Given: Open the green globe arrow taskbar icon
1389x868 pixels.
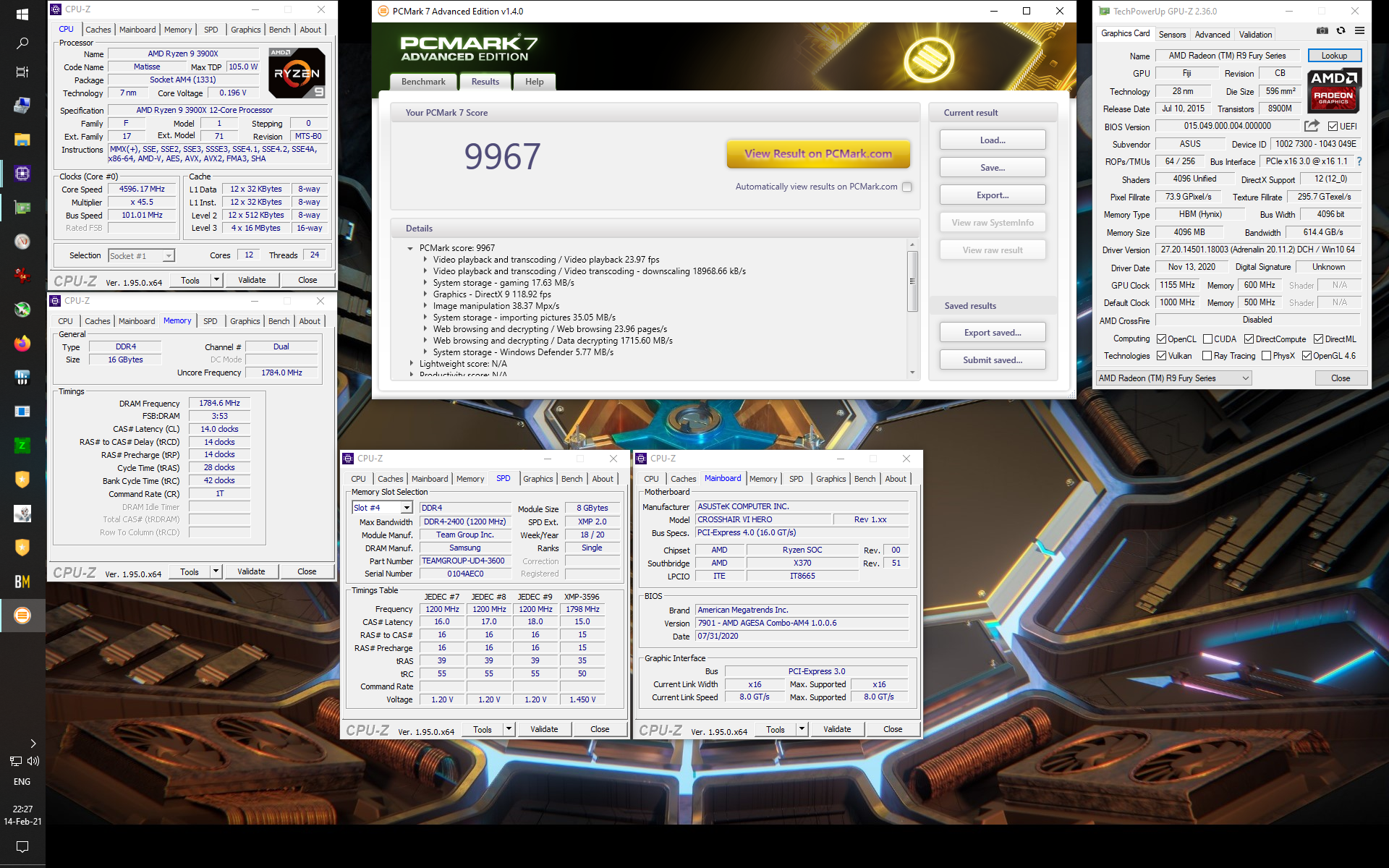Looking at the screenshot, I should click(22, 309).
